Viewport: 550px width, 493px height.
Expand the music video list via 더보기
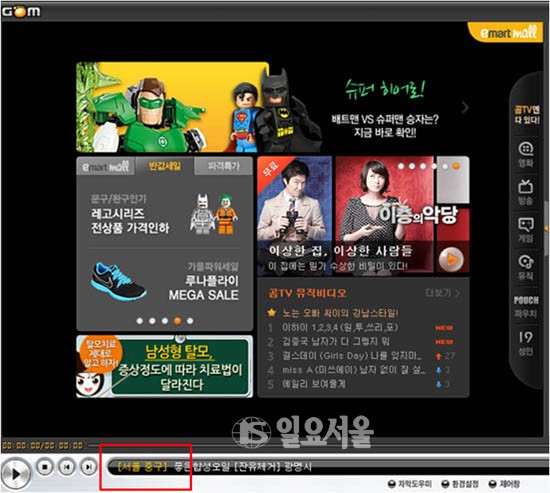click(442, 293)
